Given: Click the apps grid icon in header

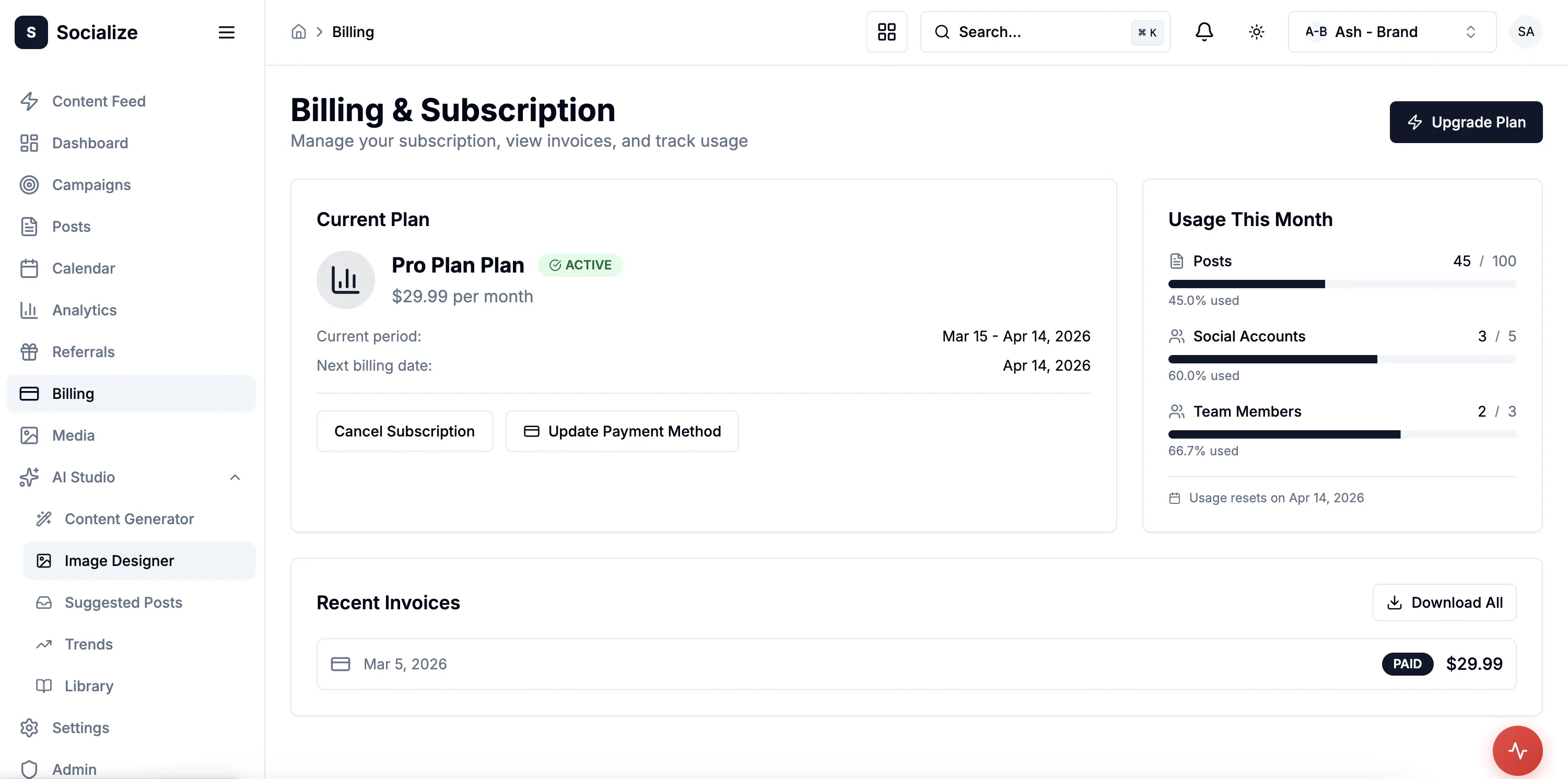Looking at the screenshot, I should [x=886, y=32].
